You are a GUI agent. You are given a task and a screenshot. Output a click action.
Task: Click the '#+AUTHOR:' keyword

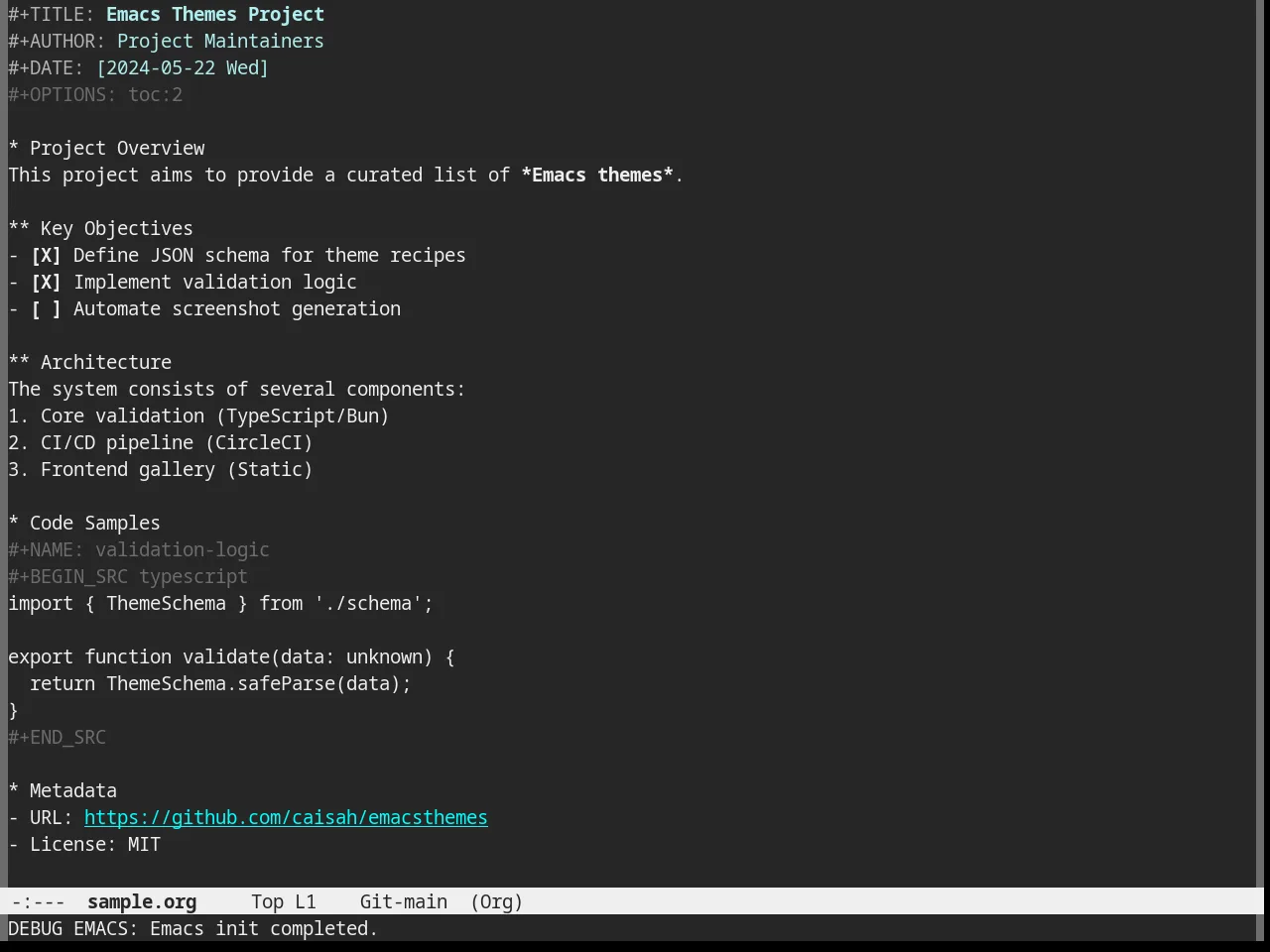(x=57, y=42)
